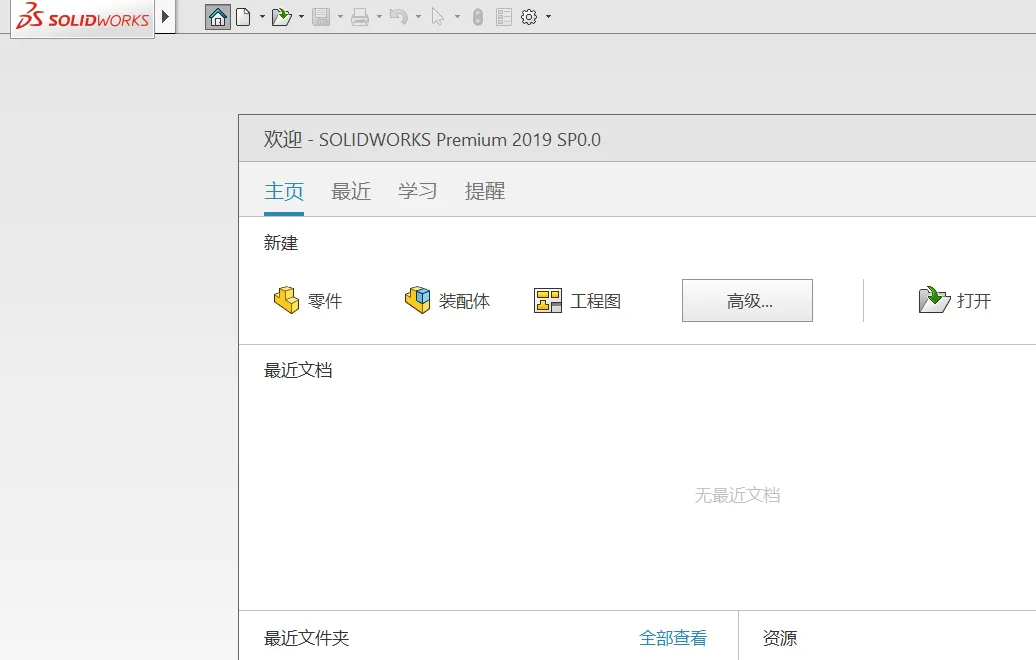Switch to the 学习 tab
Viewport: 1036px width, 660px height.
click(418, 192)
